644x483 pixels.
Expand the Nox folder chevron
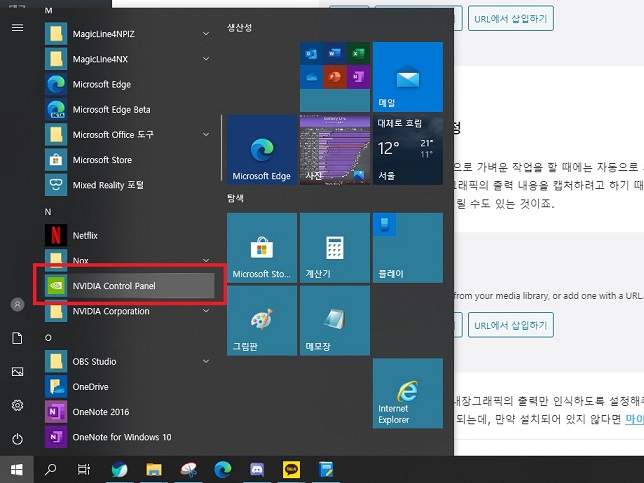point(206,260)
